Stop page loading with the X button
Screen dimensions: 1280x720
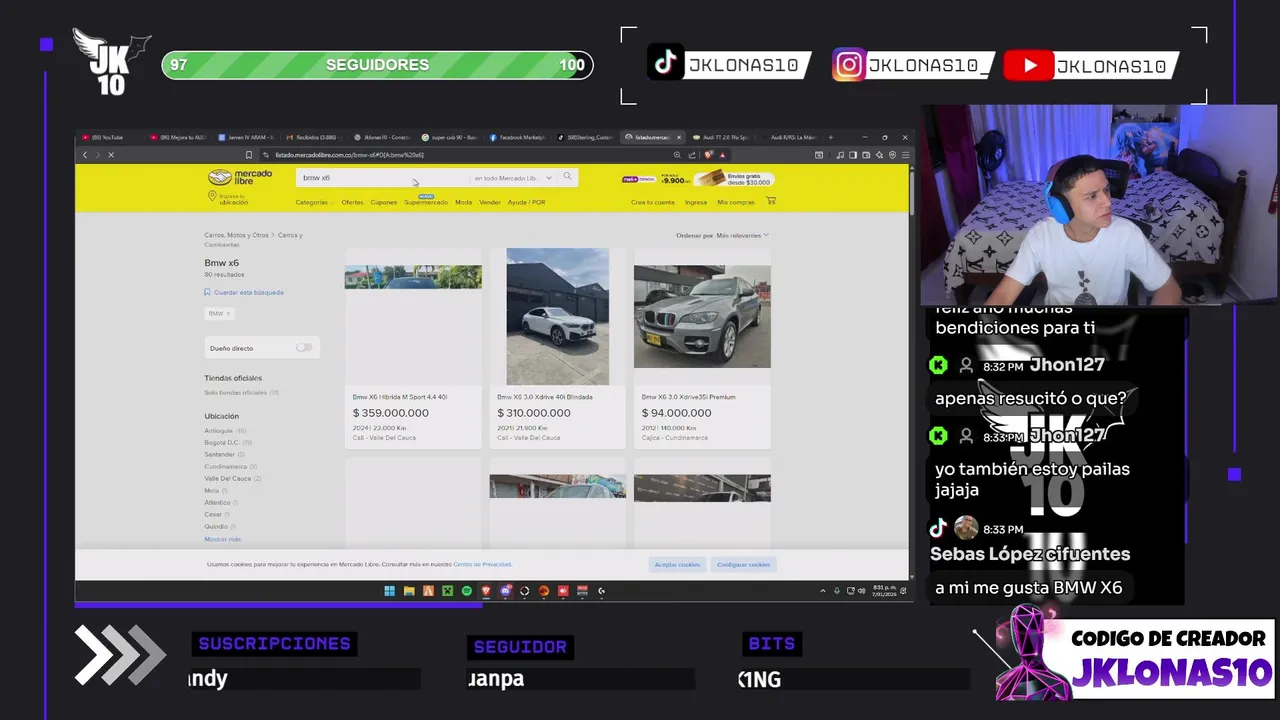tap(111, 155)
